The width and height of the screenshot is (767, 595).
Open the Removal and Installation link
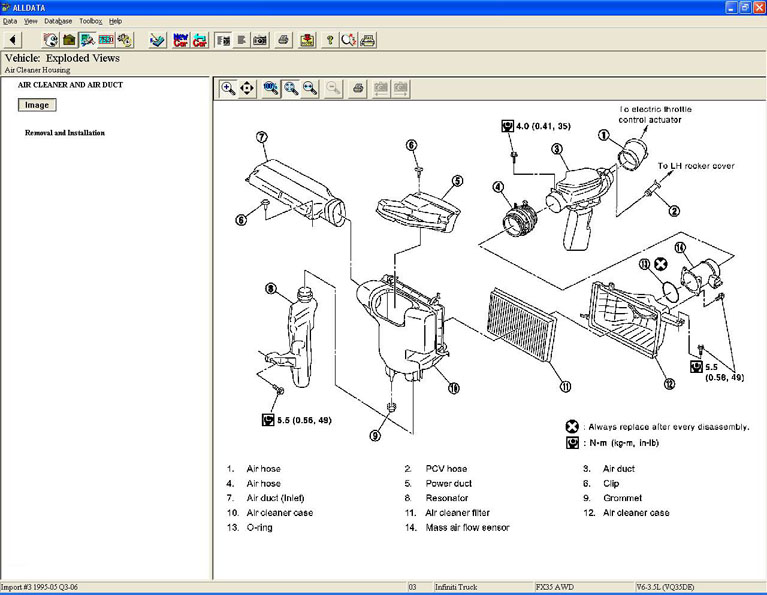[x=65, y=133]
